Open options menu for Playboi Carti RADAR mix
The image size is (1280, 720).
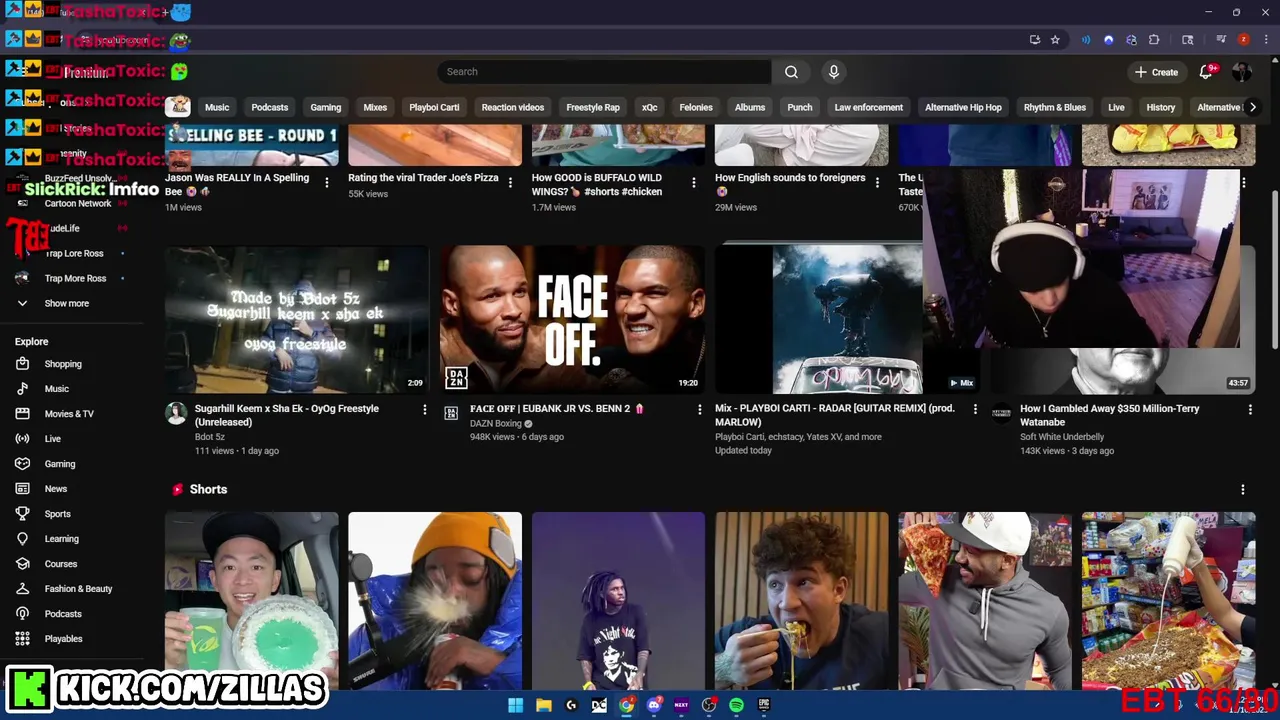(975, 410)
